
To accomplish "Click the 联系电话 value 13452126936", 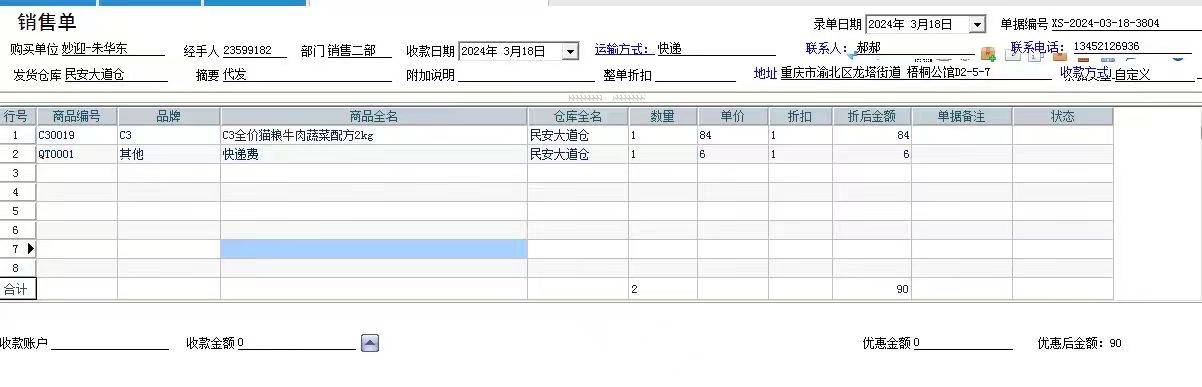I will click(1132, 47).
